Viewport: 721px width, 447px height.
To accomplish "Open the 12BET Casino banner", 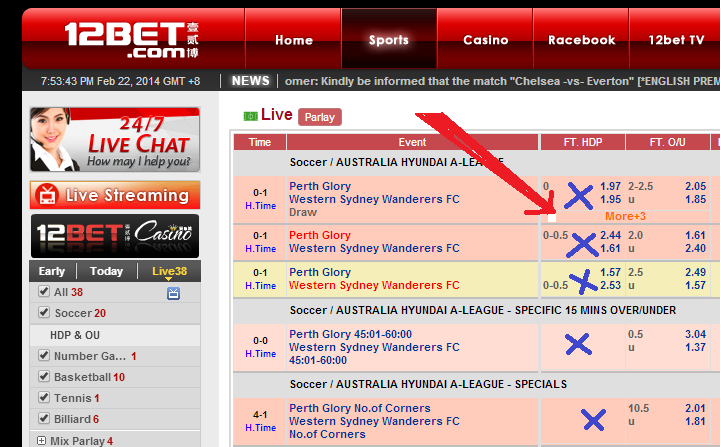I will coord(115,235).
